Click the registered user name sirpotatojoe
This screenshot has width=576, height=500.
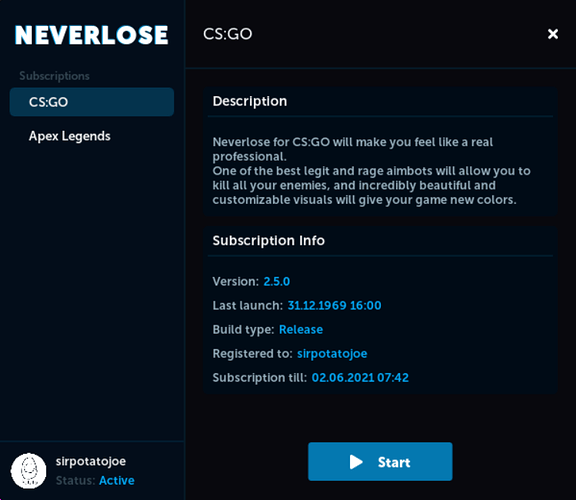[x=332, y=353]
